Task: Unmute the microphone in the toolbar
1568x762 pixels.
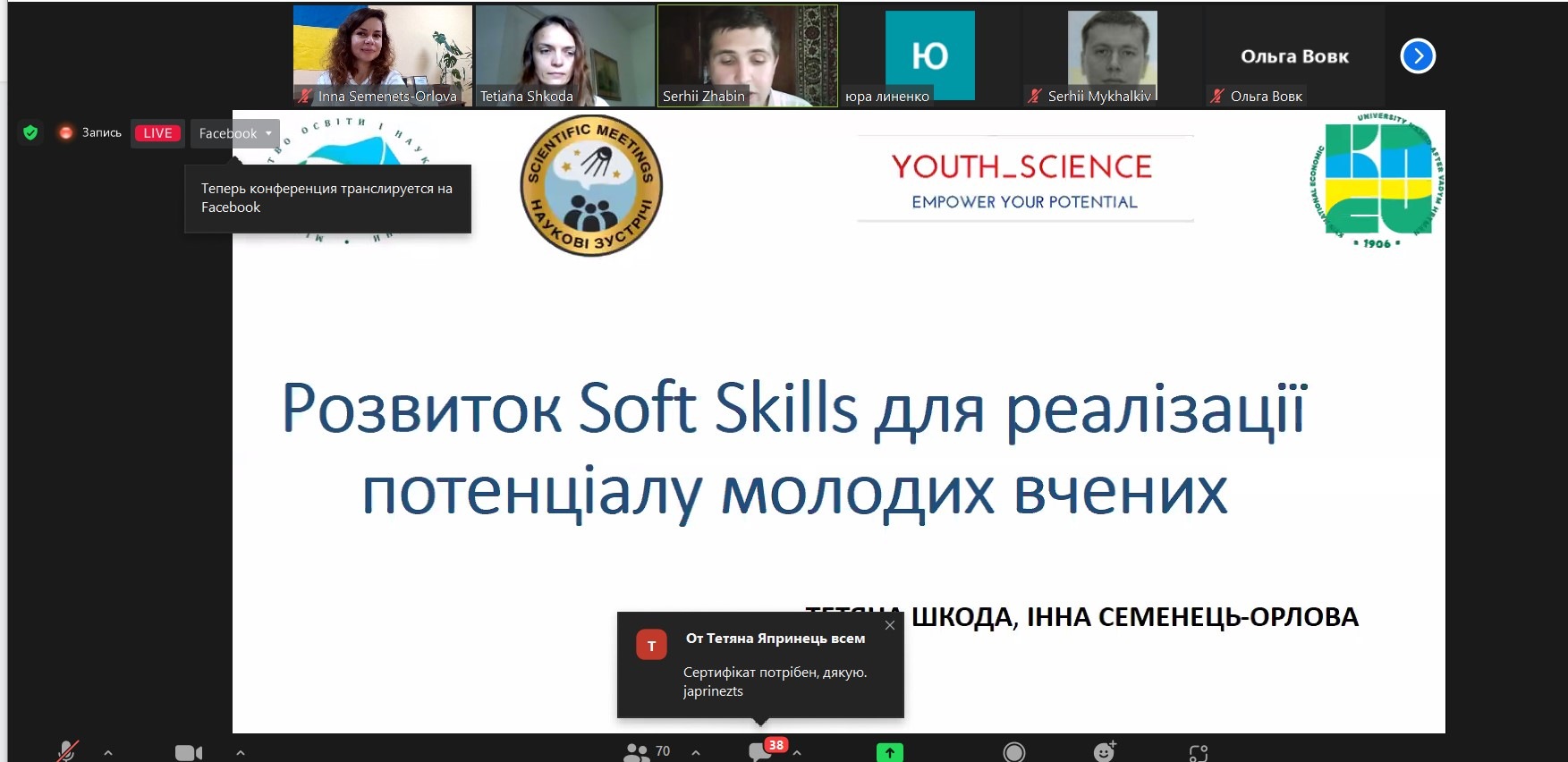Action: [67, 751]
